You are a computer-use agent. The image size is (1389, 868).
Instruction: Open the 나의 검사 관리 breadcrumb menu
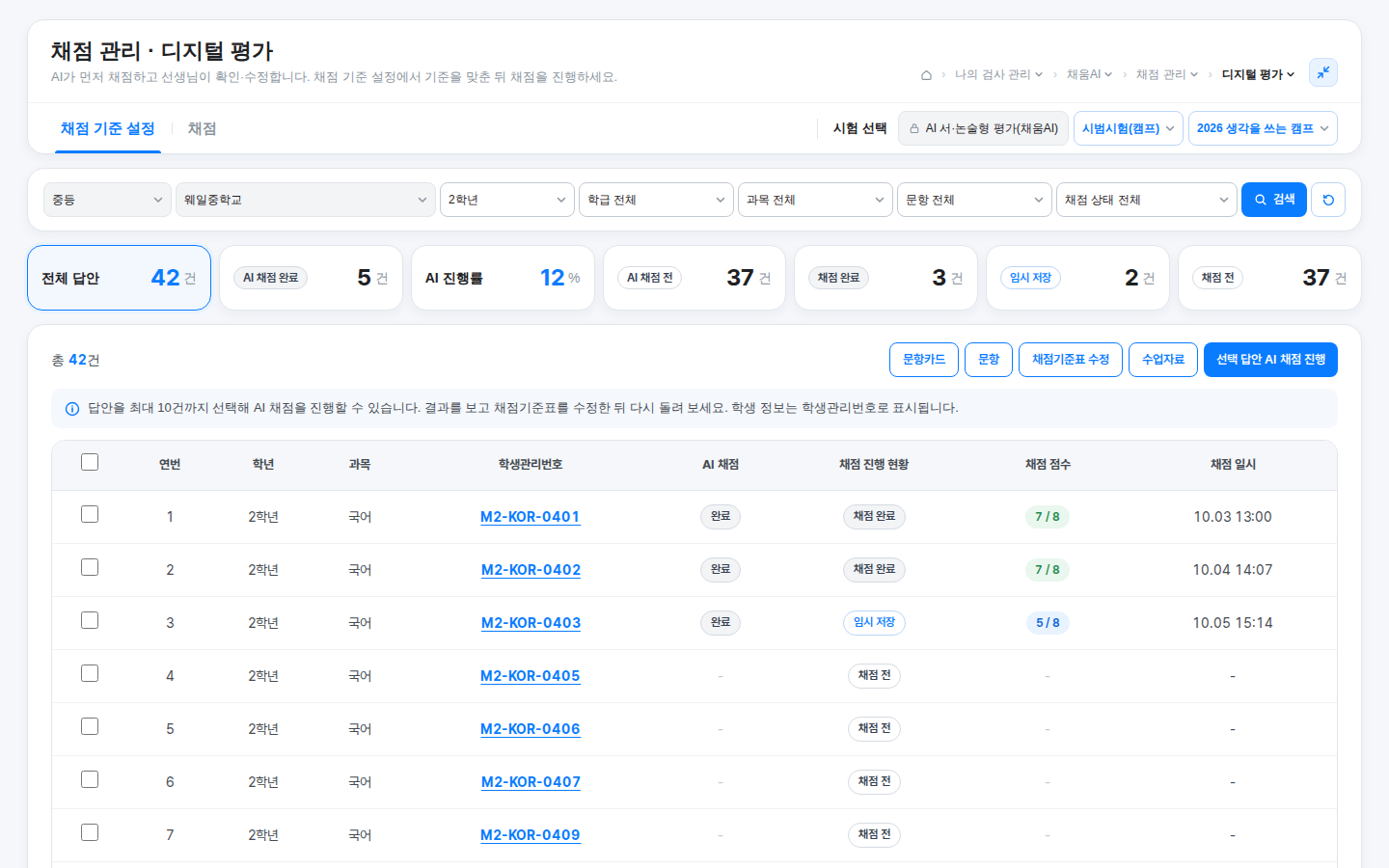(x=998, y=74)
